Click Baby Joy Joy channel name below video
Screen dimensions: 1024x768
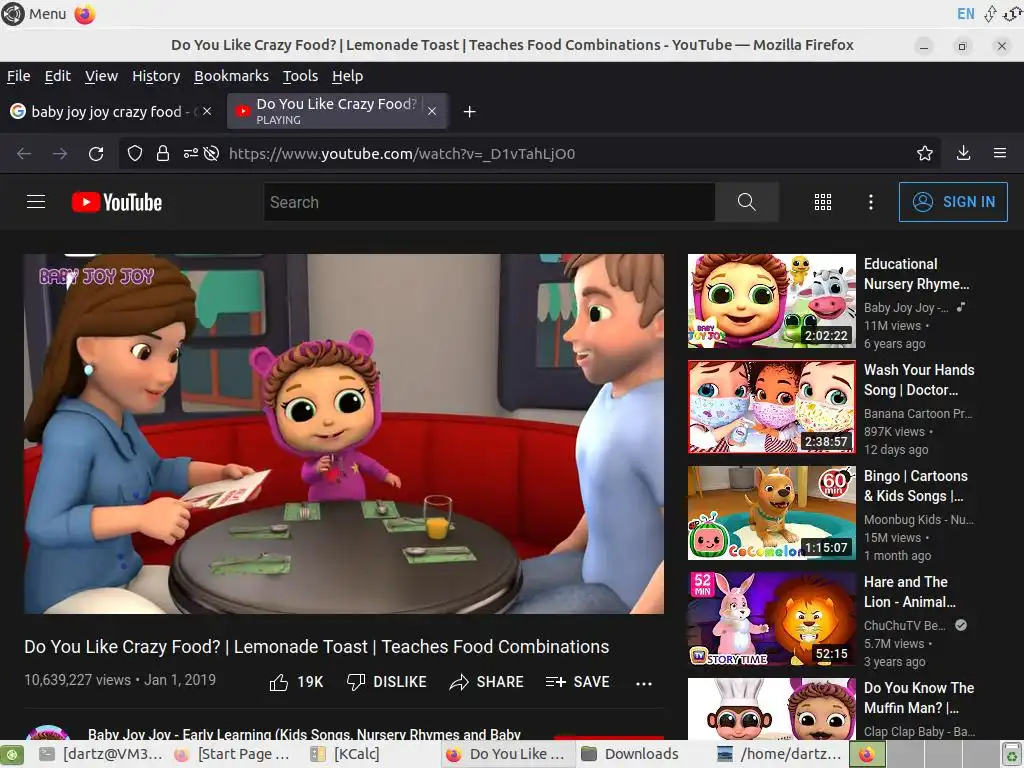click(304, 734)
